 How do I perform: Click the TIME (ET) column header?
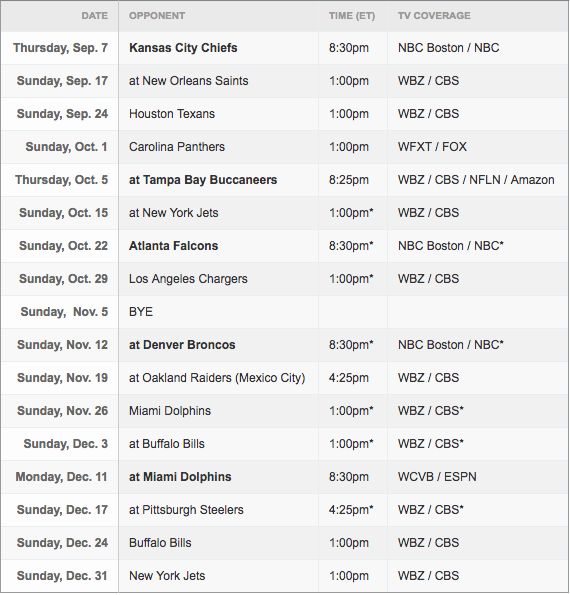coord(352,16)
